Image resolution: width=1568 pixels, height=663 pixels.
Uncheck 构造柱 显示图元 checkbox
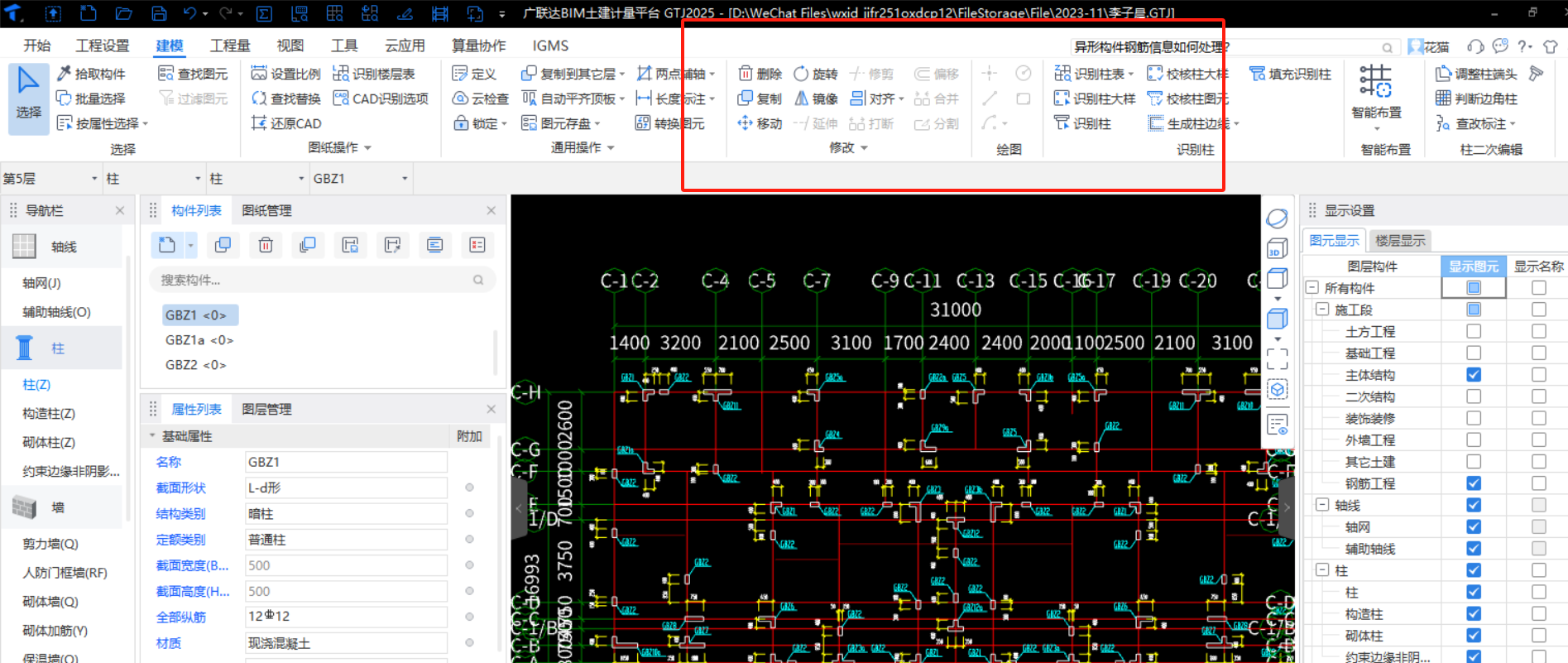point(1474,613)
